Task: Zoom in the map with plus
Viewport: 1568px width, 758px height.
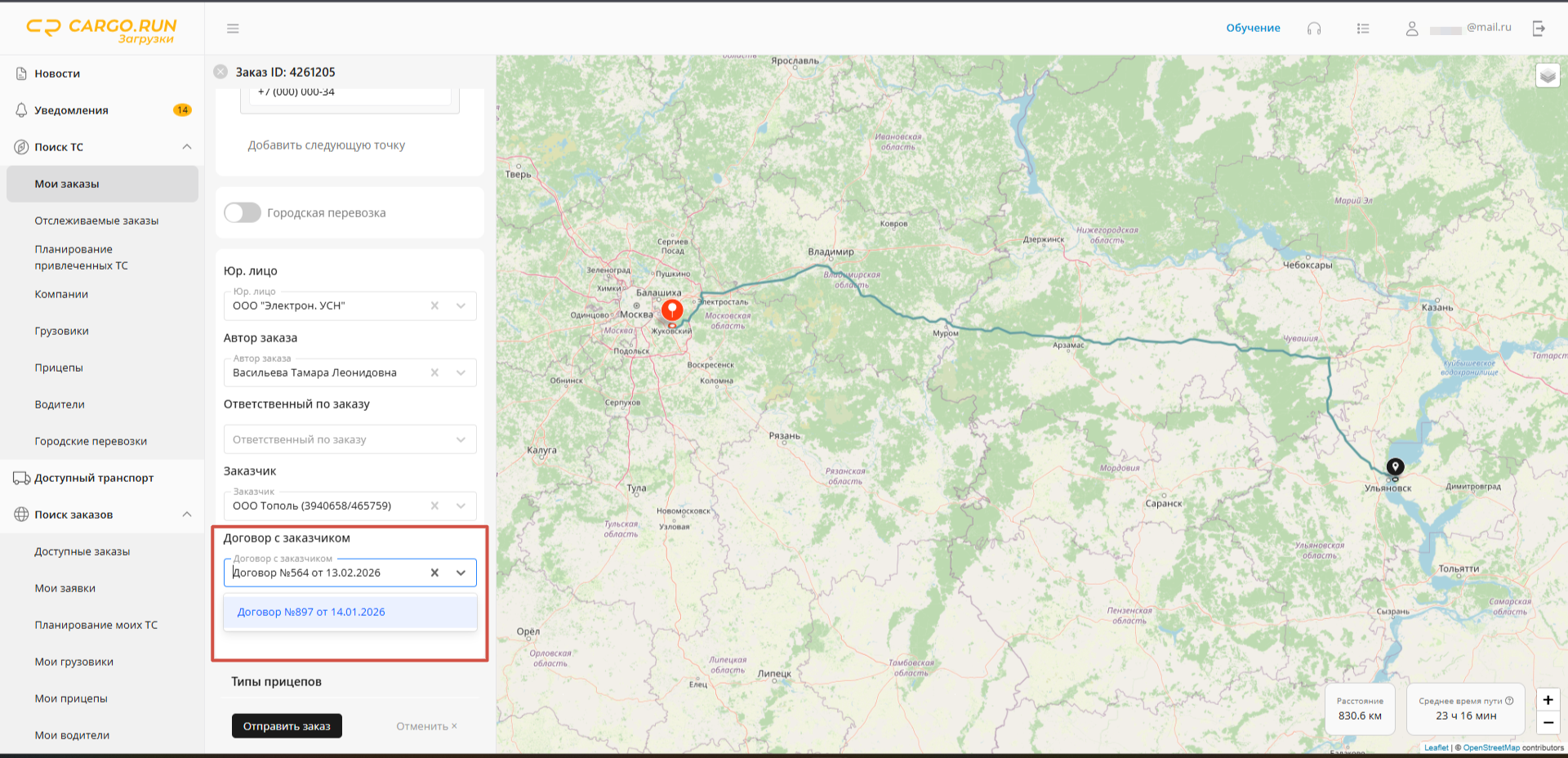Action: 1548,700
